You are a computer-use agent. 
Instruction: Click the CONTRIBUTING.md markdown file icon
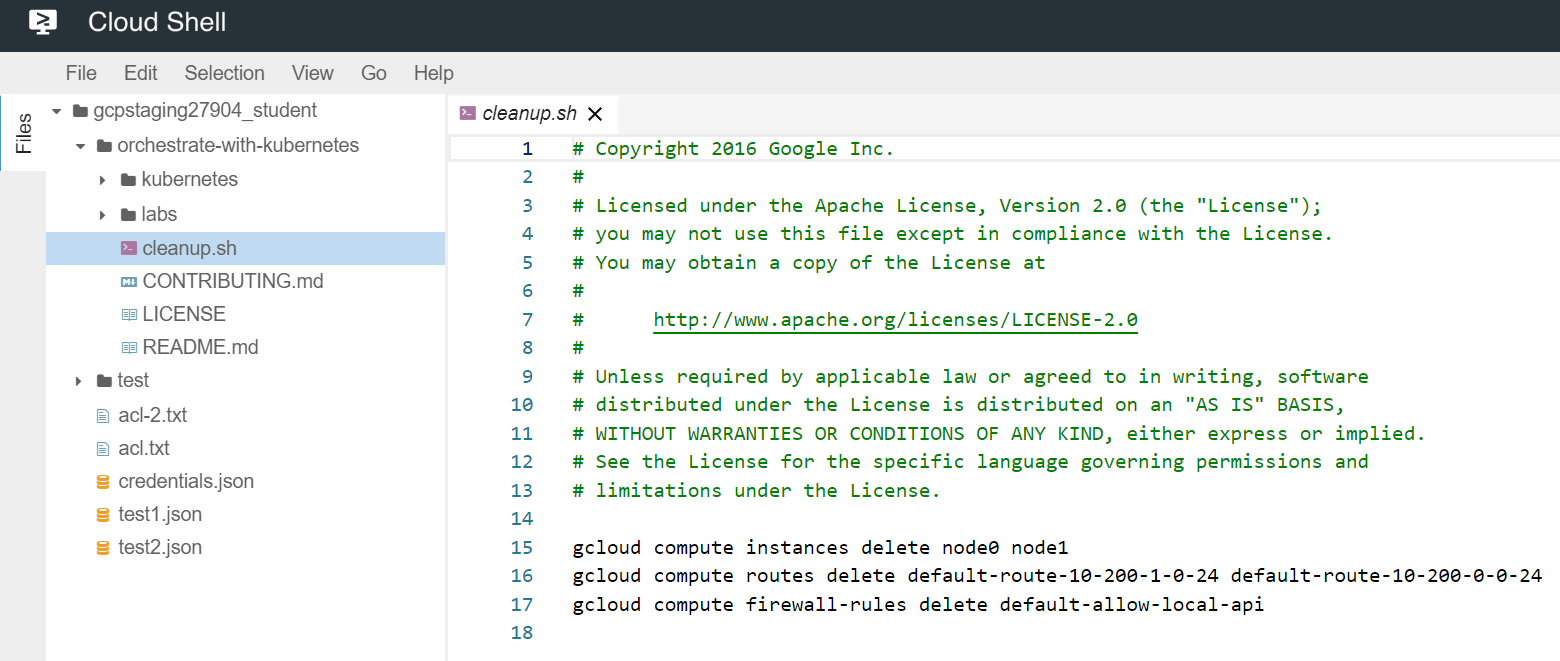coord(128,282)
